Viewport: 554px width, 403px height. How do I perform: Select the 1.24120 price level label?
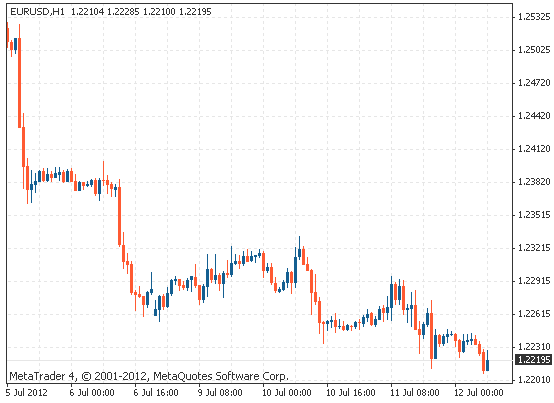(534, 149)
